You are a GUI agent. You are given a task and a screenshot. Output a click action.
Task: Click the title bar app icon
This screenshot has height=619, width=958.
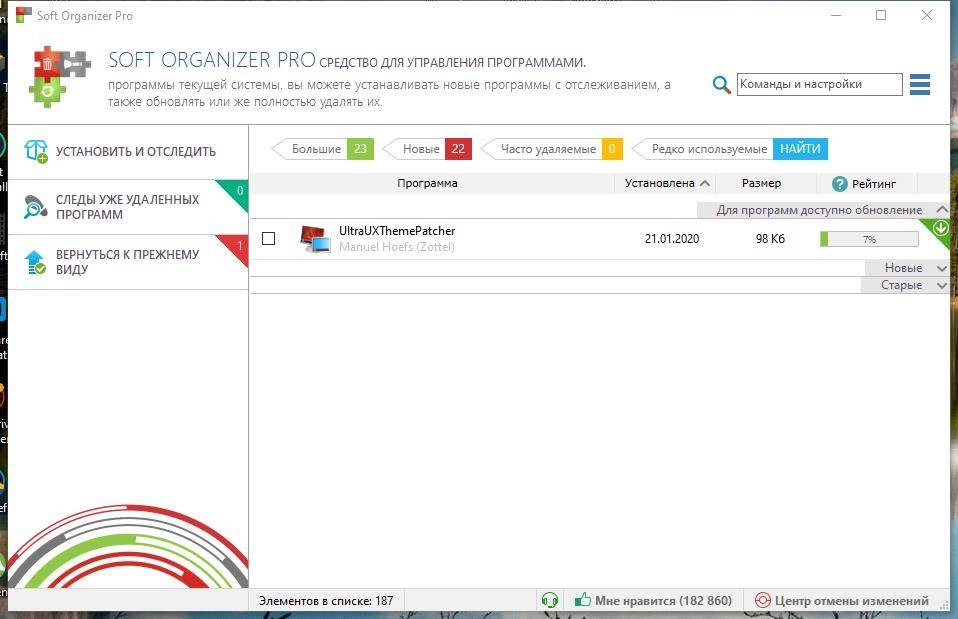pyautogui.click(x=23, y=15)
